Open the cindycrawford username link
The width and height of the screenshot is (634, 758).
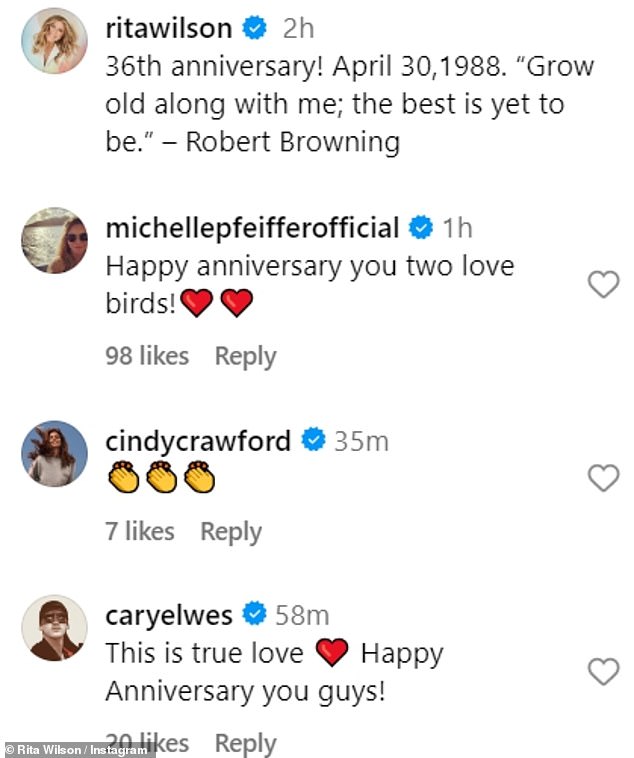click(198, 440)
